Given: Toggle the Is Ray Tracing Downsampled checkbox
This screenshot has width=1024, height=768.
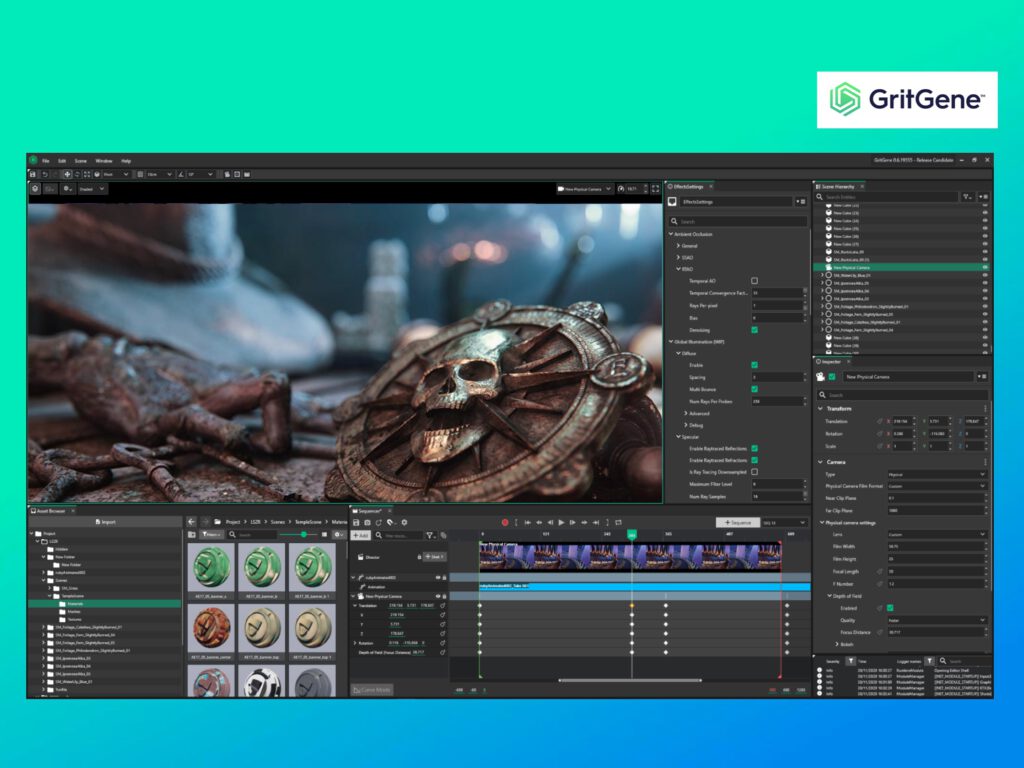Looking at the screenshot, I should coord(754,472).
